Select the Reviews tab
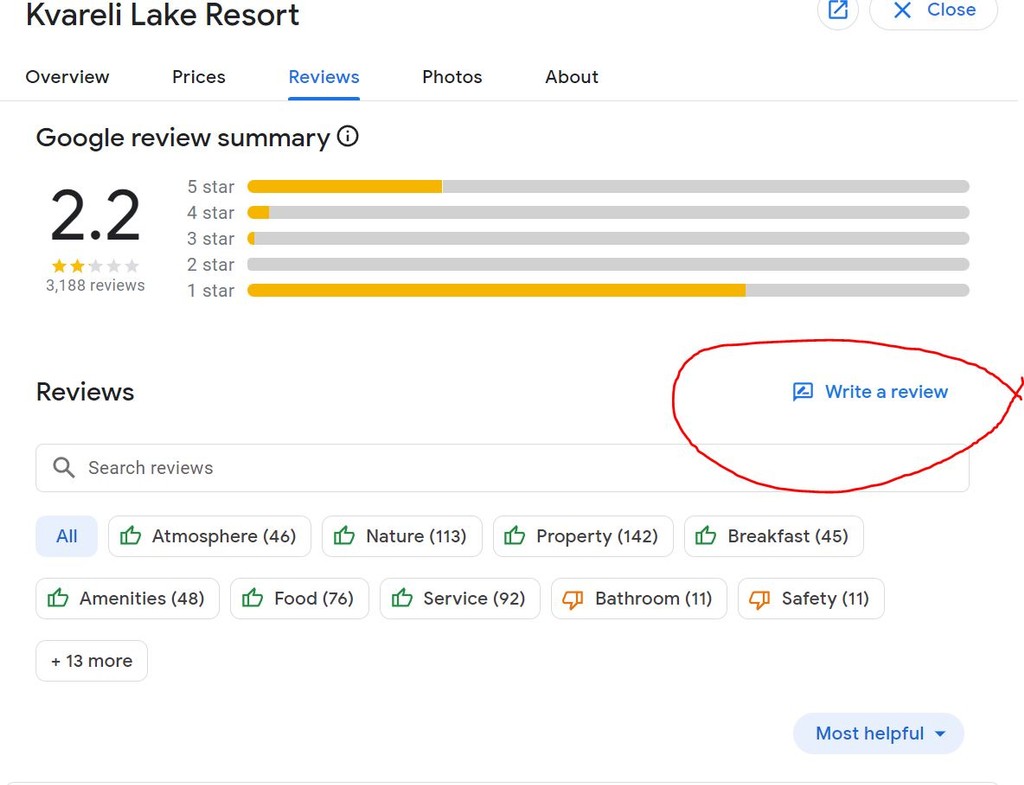 pos(324,77)
